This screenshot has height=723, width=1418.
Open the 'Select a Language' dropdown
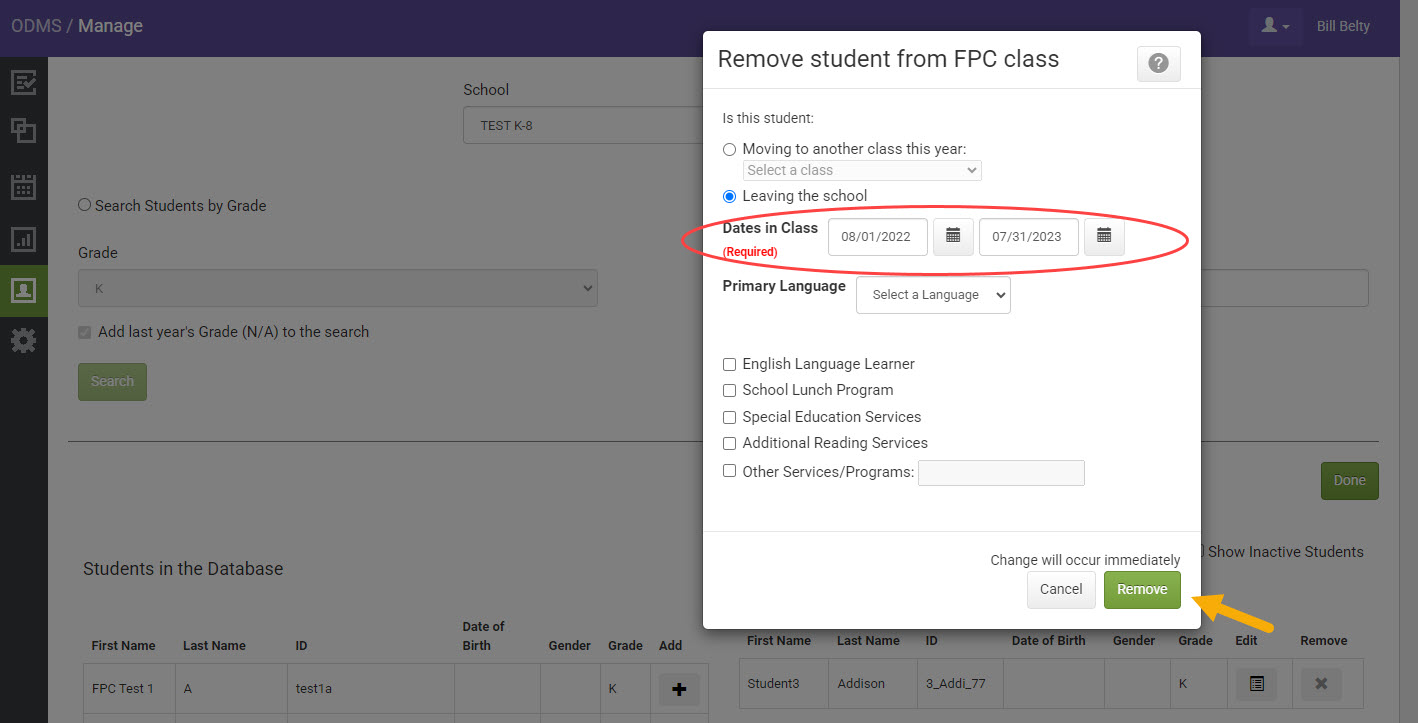coord(932,294)
